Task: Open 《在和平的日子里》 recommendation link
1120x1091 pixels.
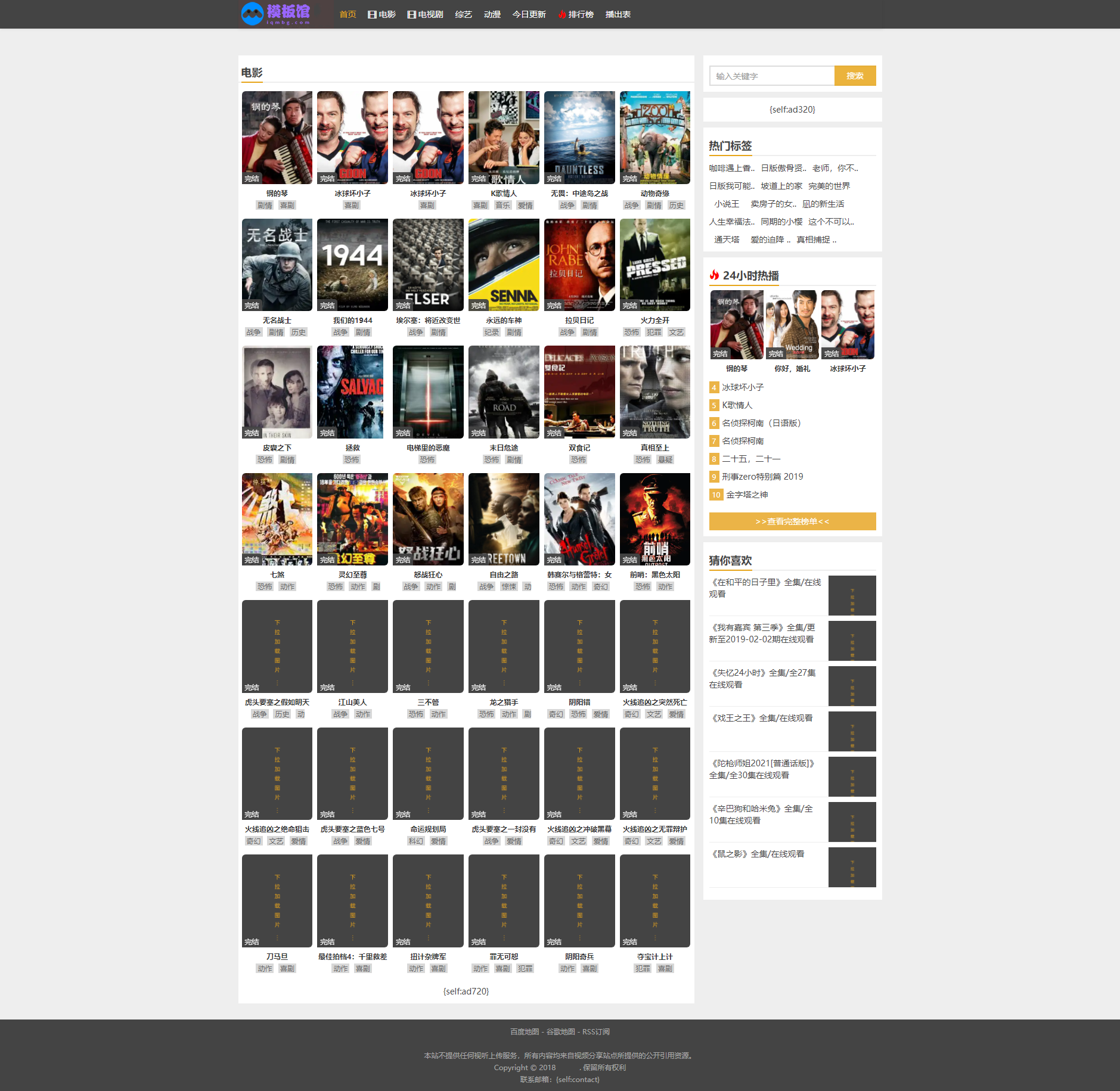Action: click(765, 588)
